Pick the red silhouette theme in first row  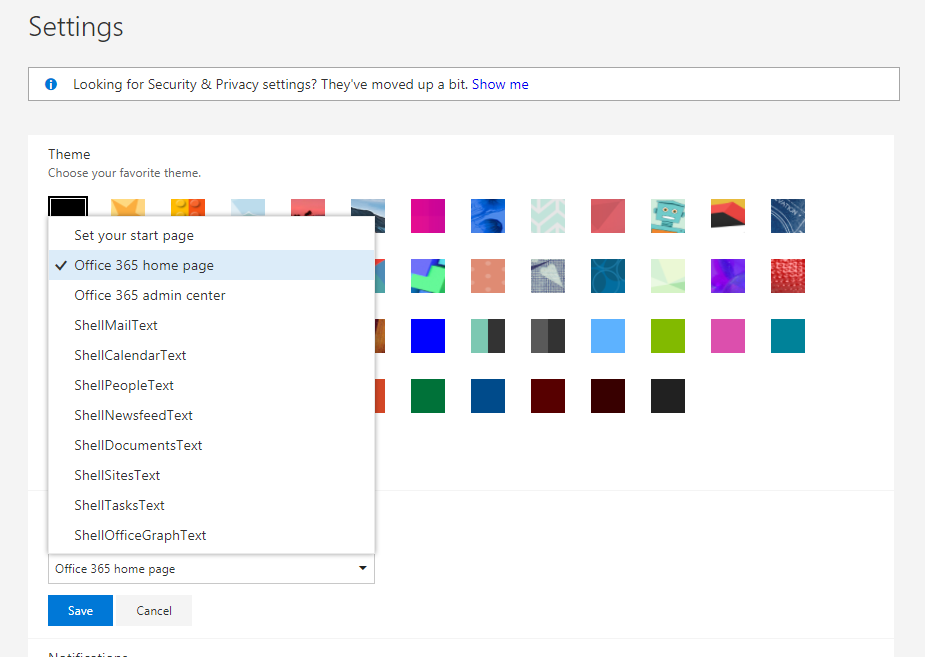pyautogui.click(x=308, y=208)
